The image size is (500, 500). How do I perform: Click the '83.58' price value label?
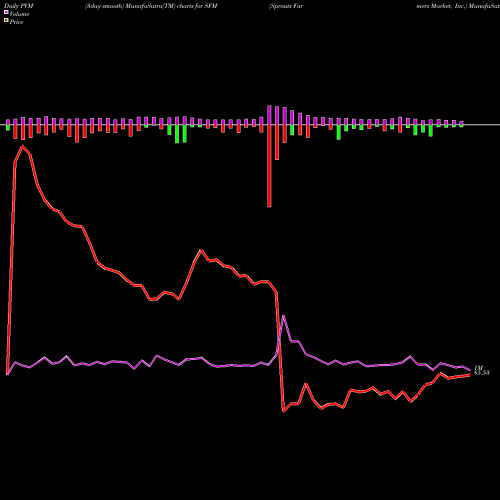(x=482, y=373)
